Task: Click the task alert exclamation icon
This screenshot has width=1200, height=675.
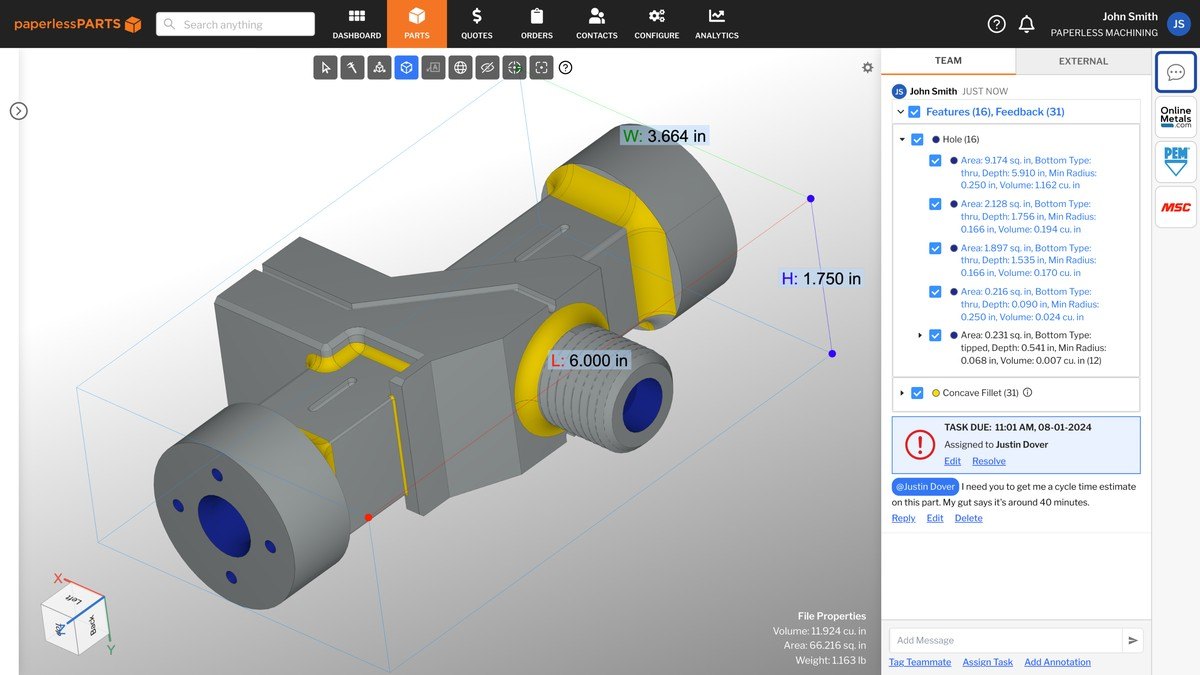Action: (920, 444)
